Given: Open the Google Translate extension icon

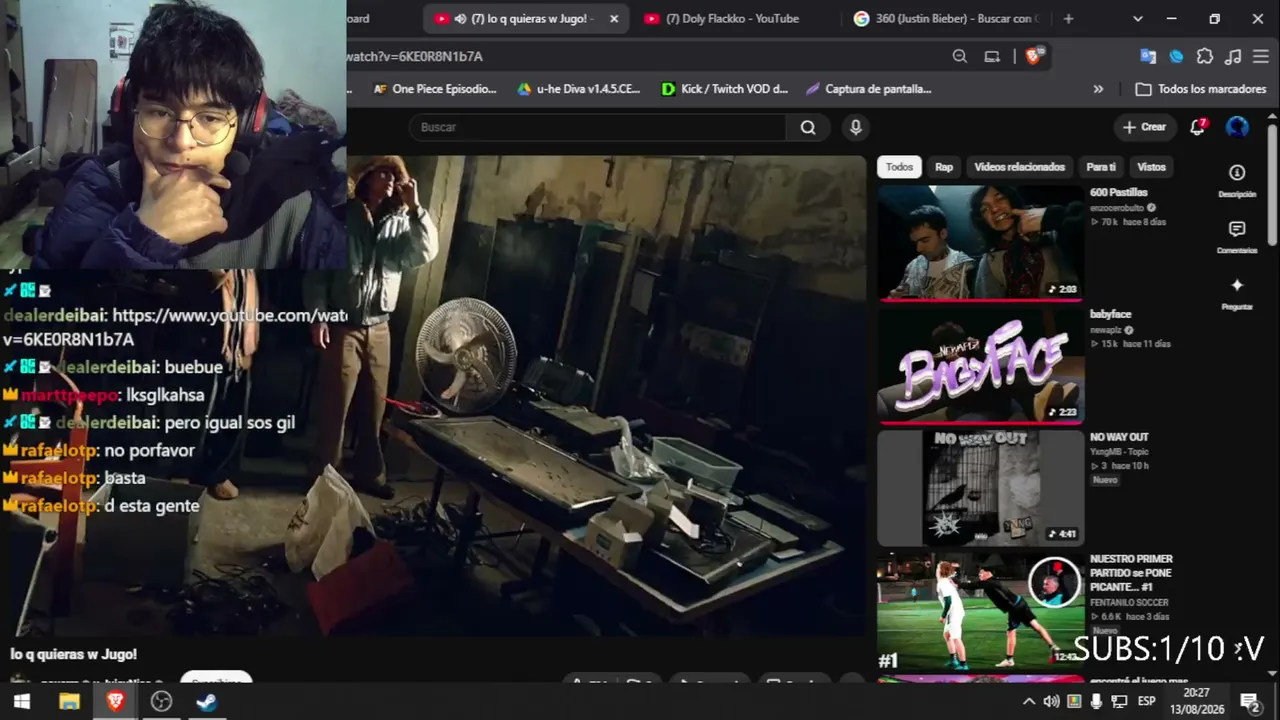Looking at the screenshot, I should (1148, 56).
